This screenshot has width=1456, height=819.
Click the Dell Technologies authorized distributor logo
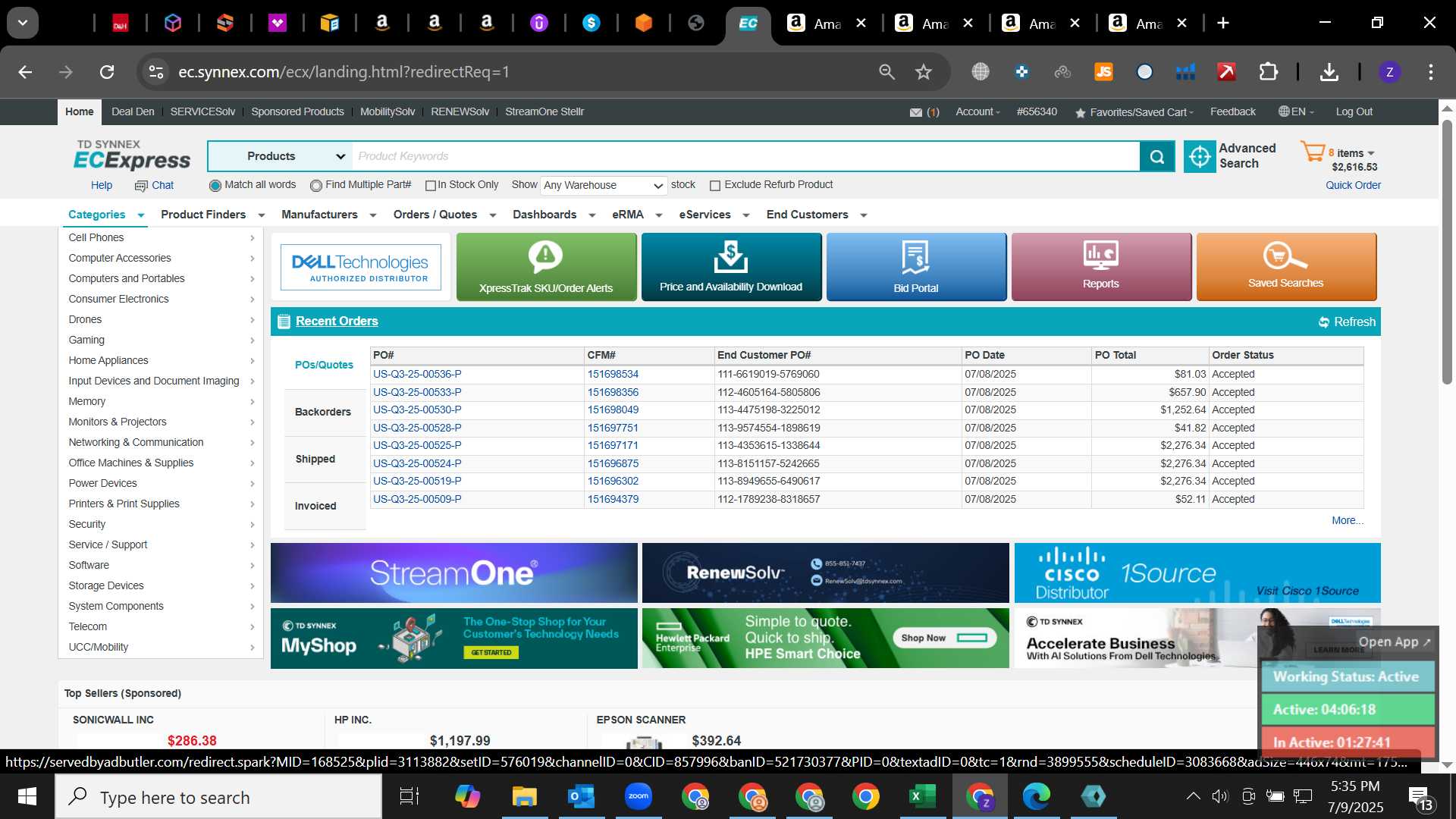click(x=360, y=267)
